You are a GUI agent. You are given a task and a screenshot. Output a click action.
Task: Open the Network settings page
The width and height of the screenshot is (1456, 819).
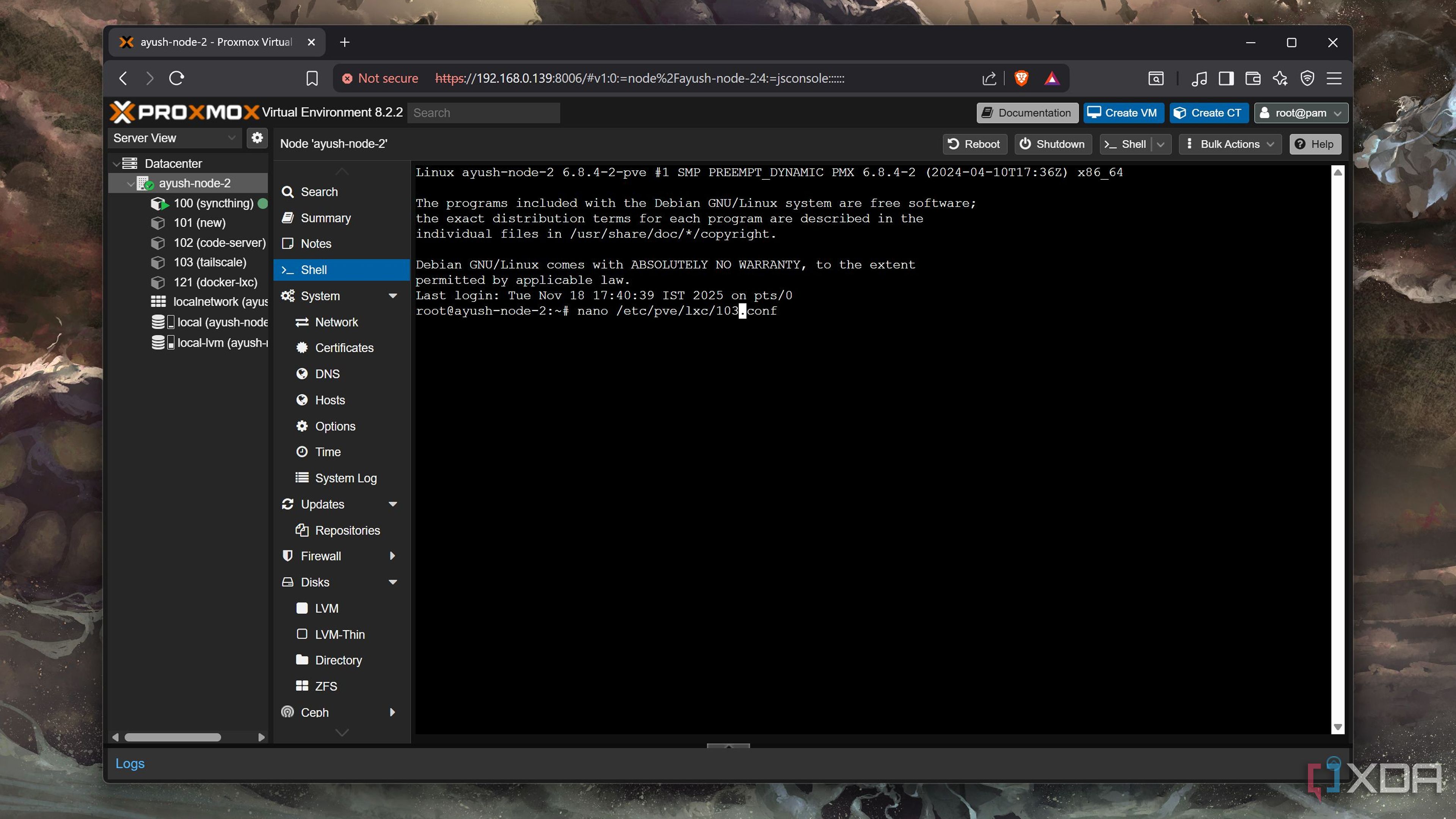[341, 322]
